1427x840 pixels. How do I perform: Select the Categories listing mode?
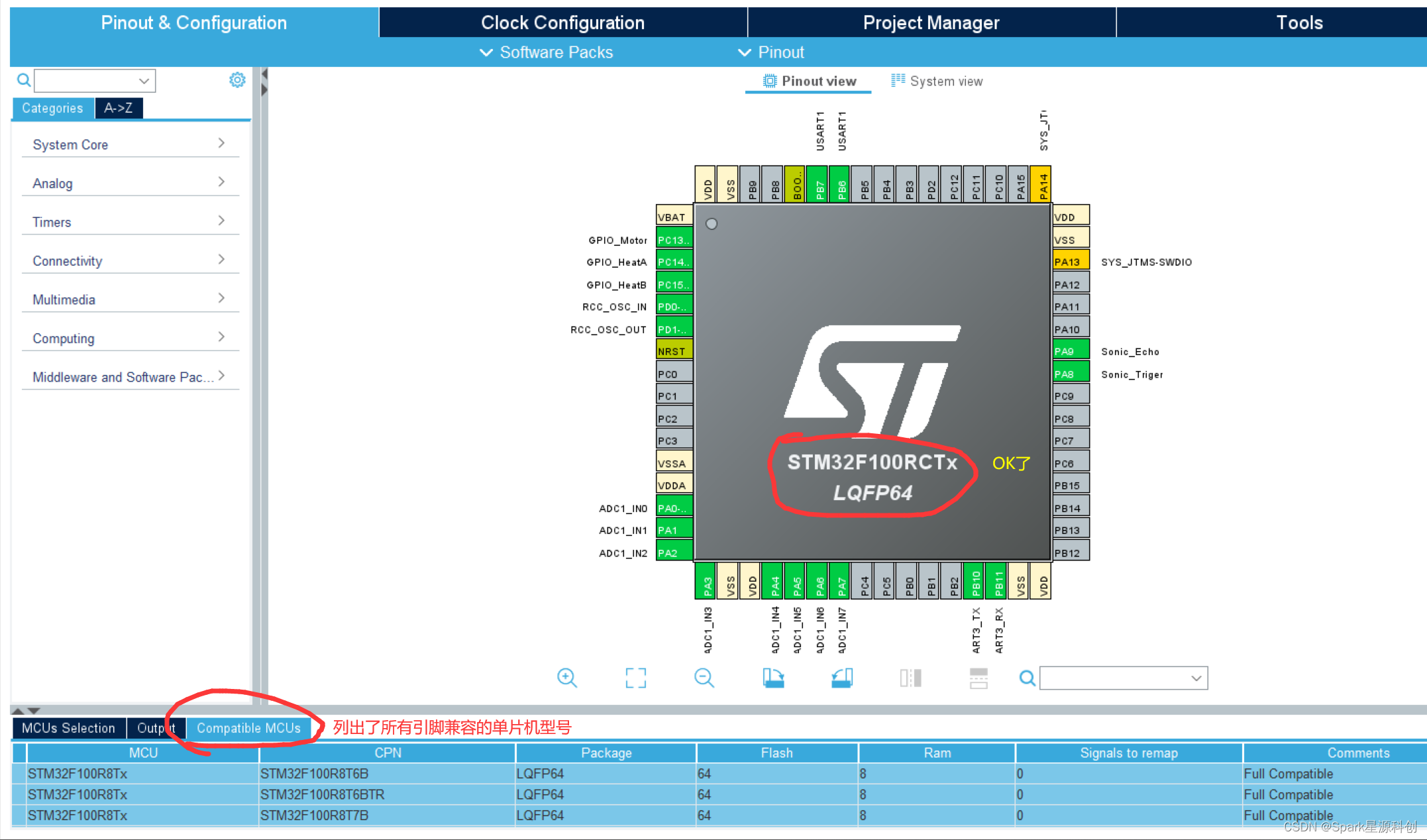pos(53,108)
